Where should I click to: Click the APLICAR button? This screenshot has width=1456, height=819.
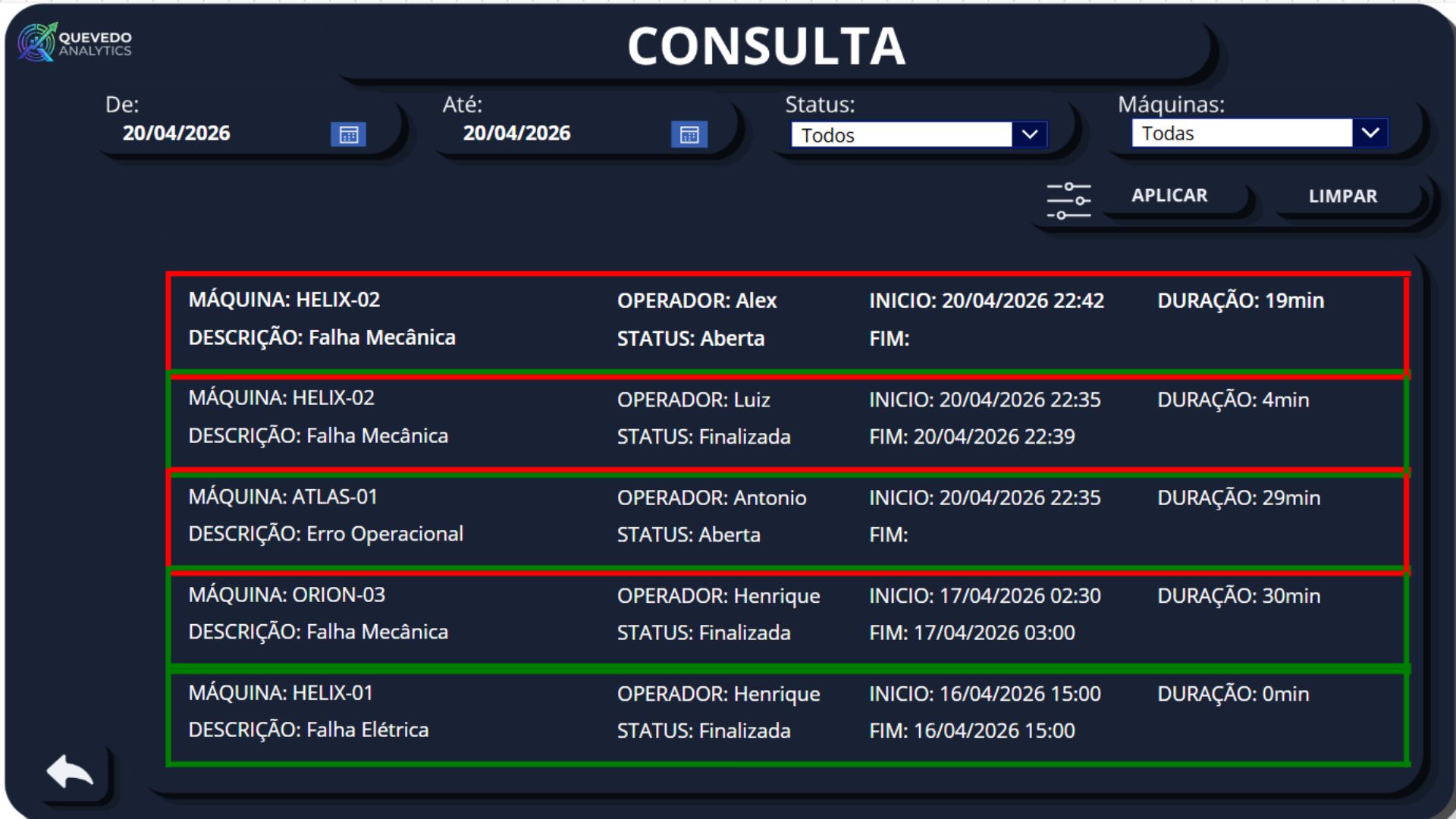pos(1169,196)
